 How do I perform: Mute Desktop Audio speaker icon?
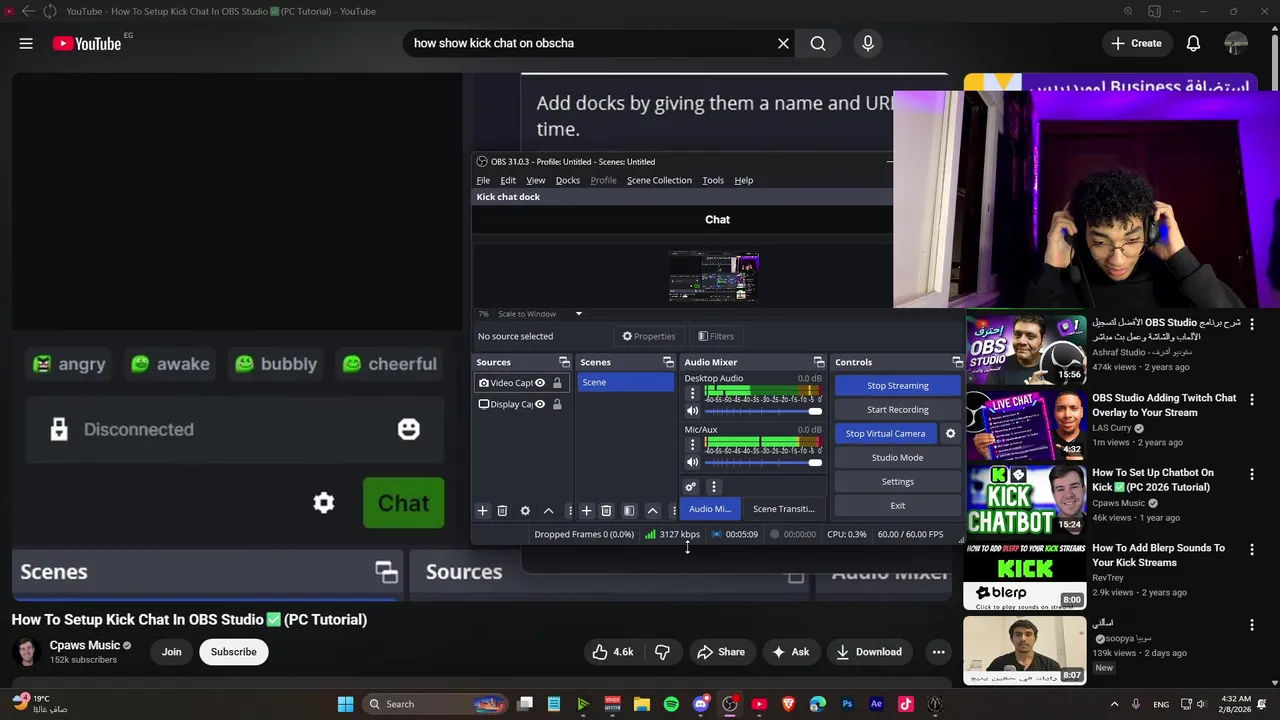pyautogui.click(x=692, y=411)
